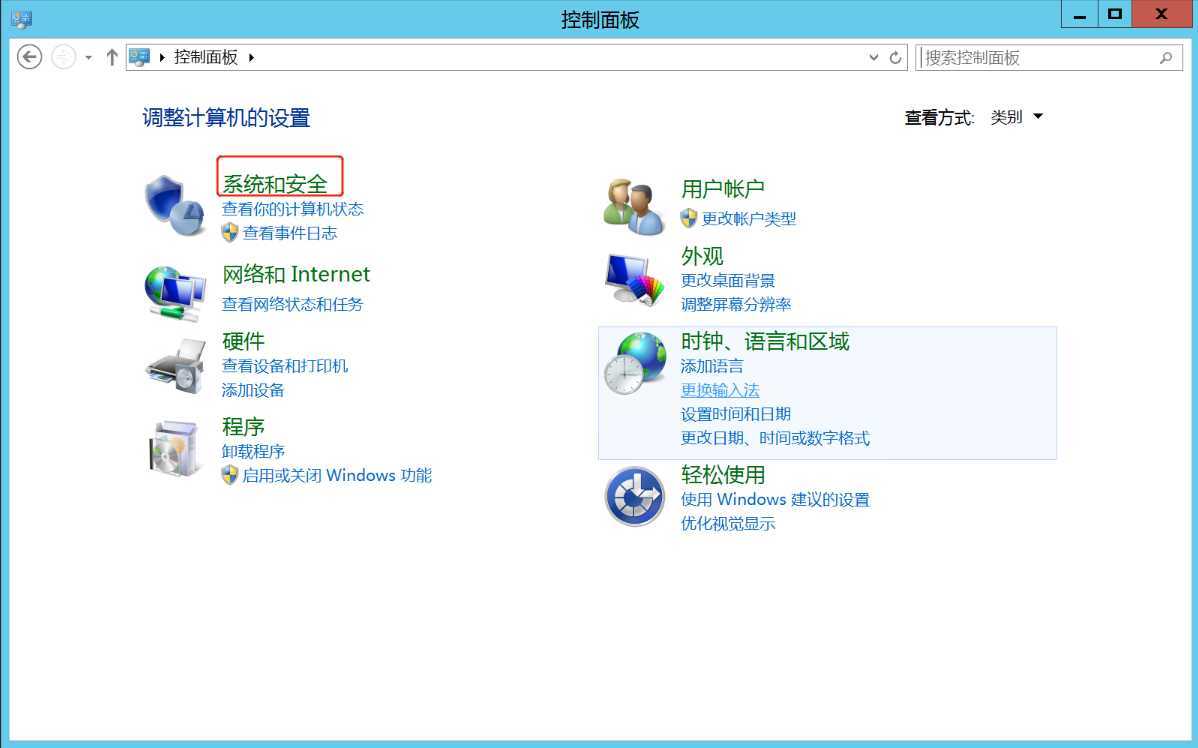The width and height of the screenshot is (1198, 748).
Task: Minimize the 控制面板 window
Action: click(1080, 15)
